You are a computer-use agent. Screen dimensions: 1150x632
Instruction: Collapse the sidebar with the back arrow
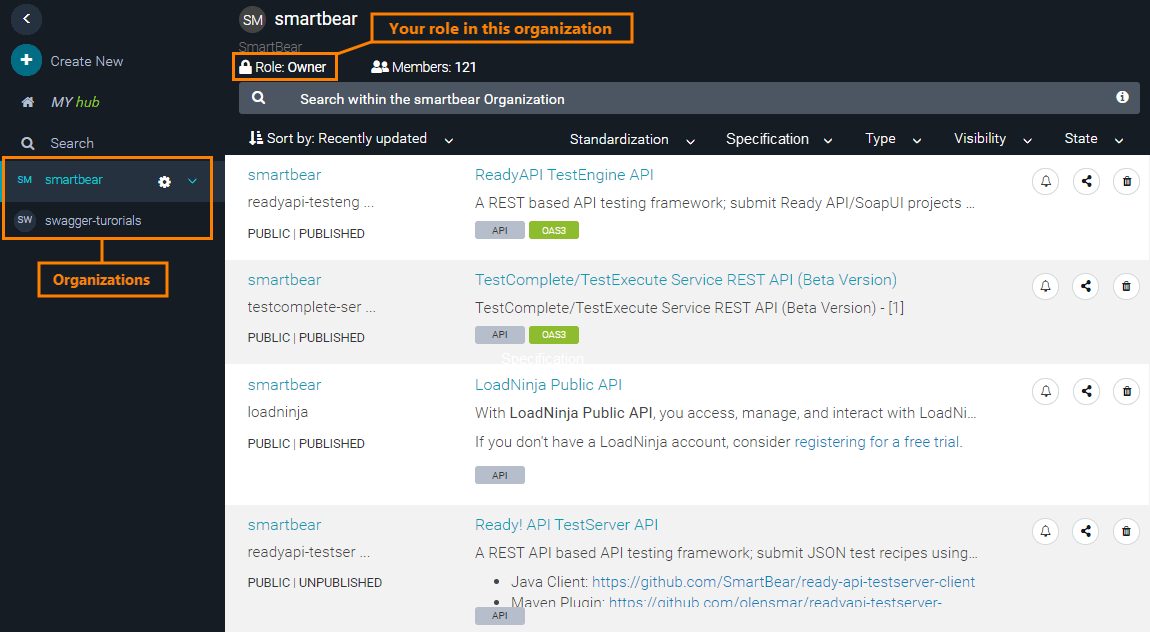(x=26, y=17)
